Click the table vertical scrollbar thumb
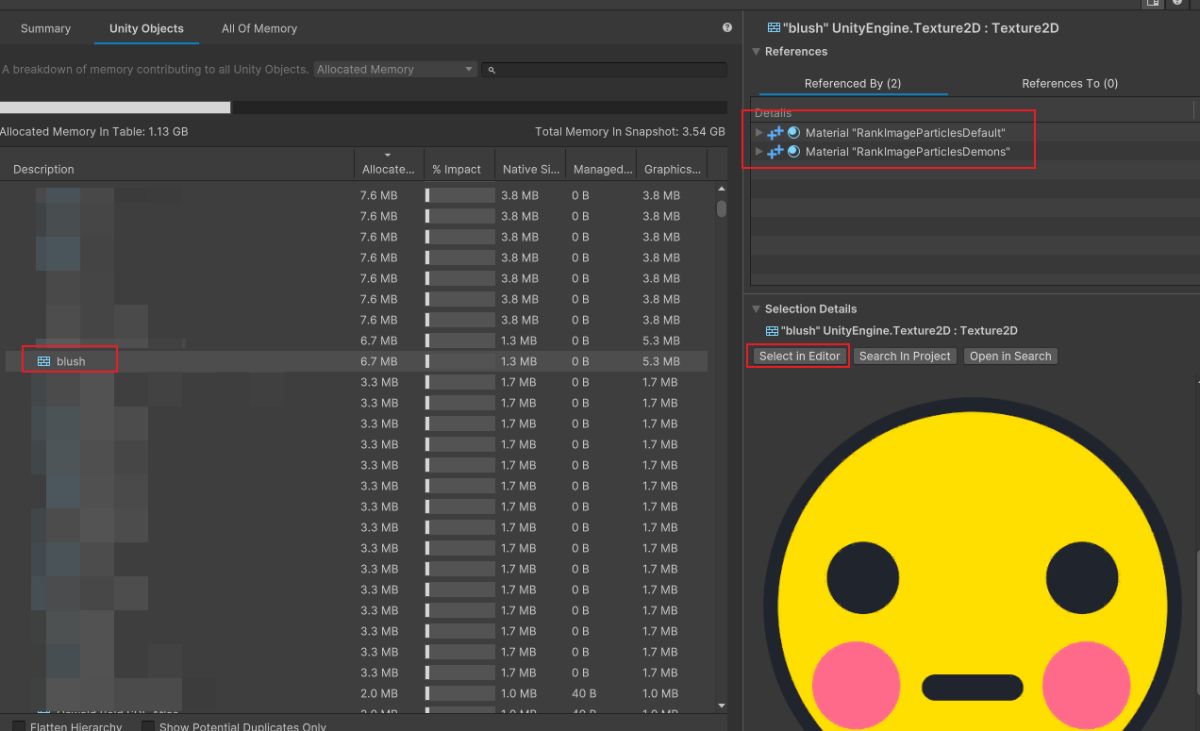This screenshot has height=731, width=1200. tap(721, 209)
